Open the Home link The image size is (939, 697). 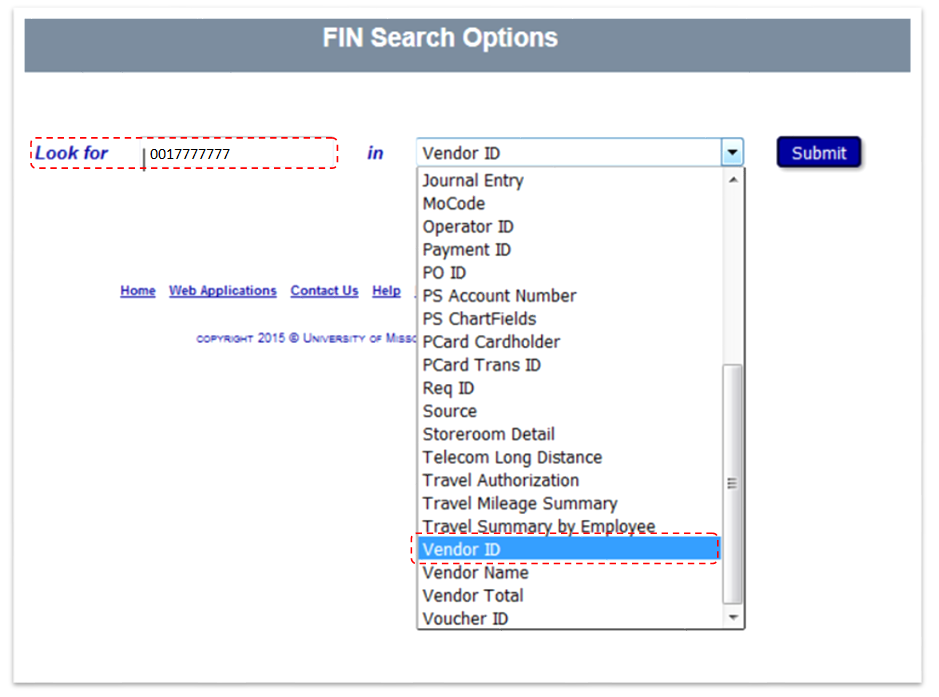[137, 291]
